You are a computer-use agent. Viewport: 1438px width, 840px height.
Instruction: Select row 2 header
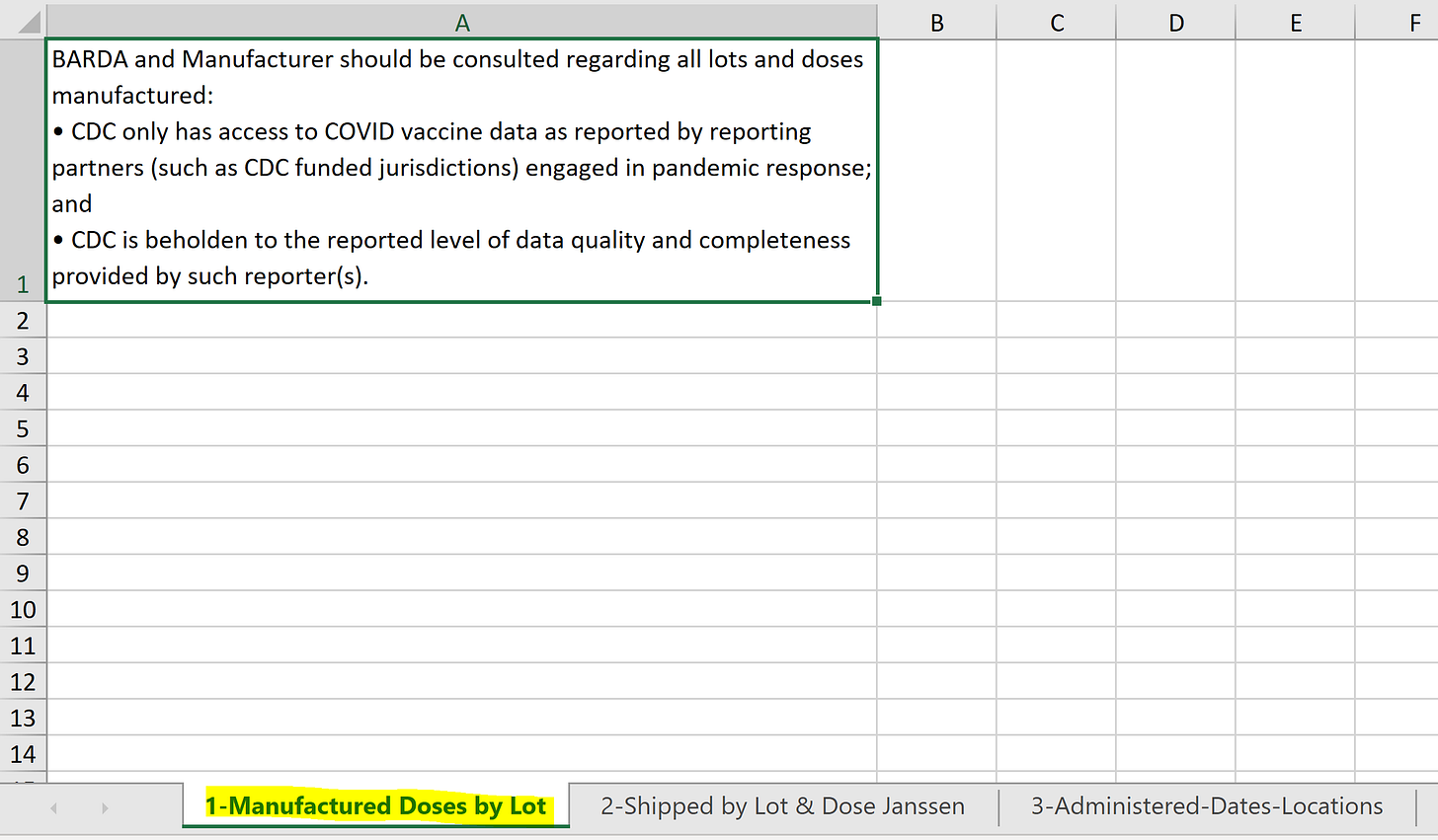(x=23, y=320)
